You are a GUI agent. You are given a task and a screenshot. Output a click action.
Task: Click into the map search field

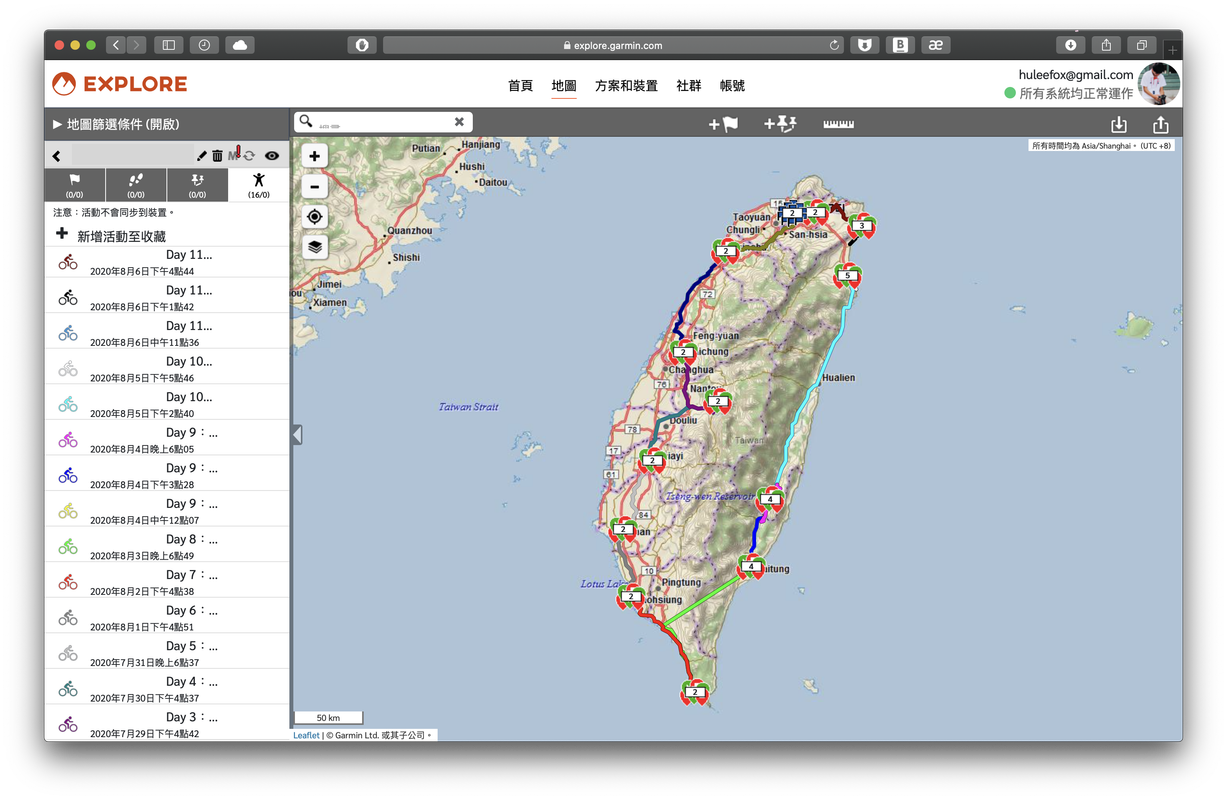[383, 122]
